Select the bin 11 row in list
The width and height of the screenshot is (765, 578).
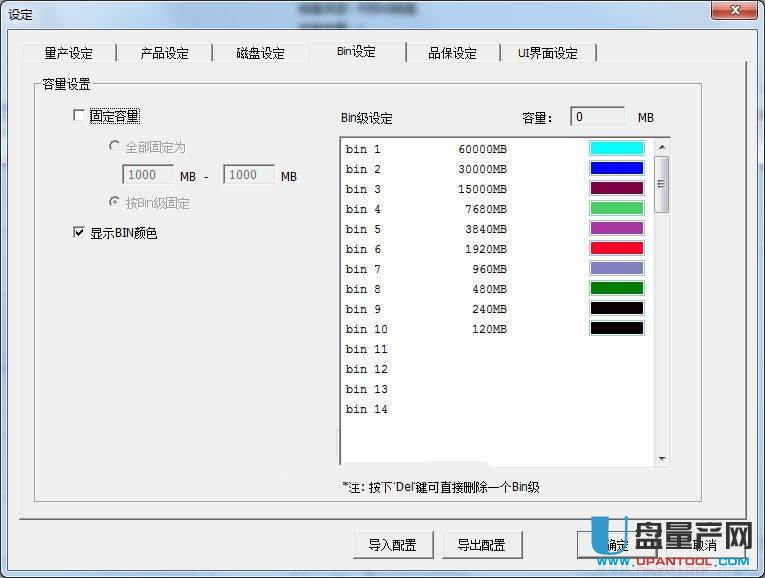click(x=367, y=349)
